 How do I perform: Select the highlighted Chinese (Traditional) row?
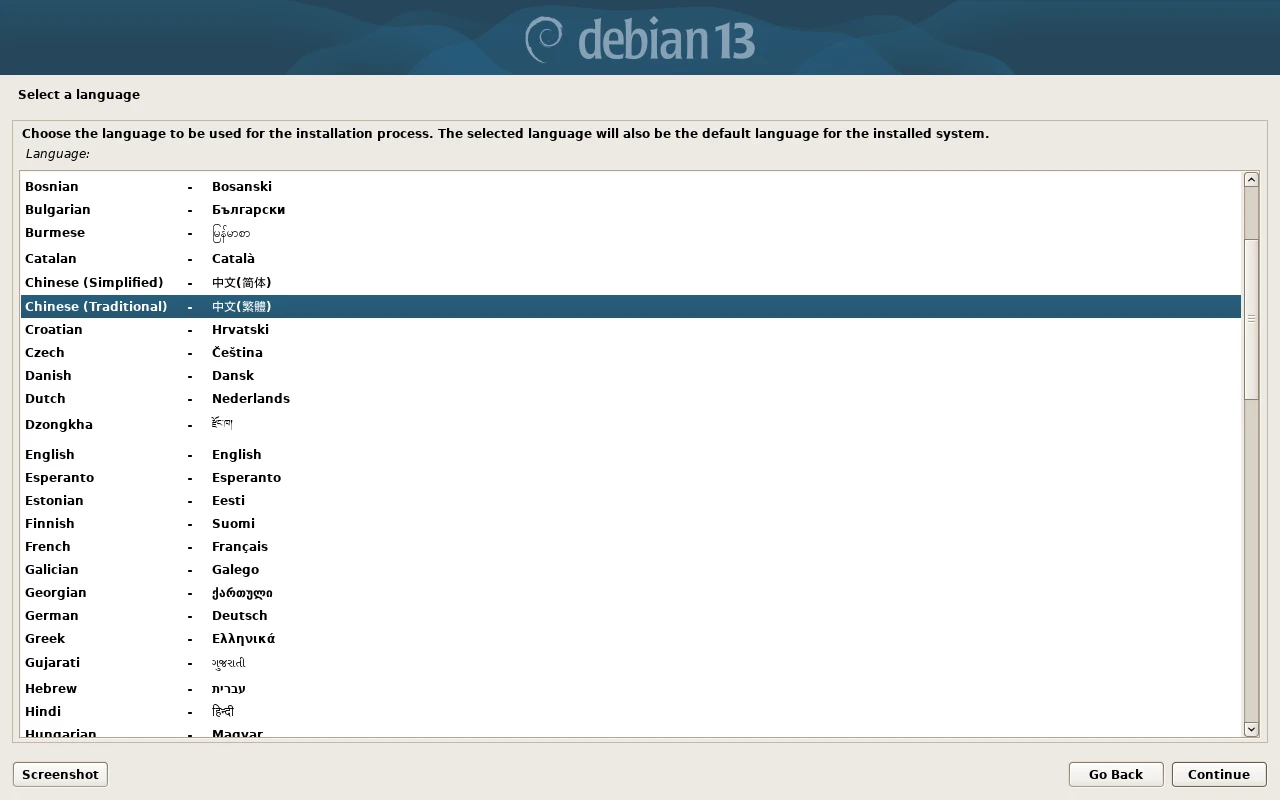(96, 306)
